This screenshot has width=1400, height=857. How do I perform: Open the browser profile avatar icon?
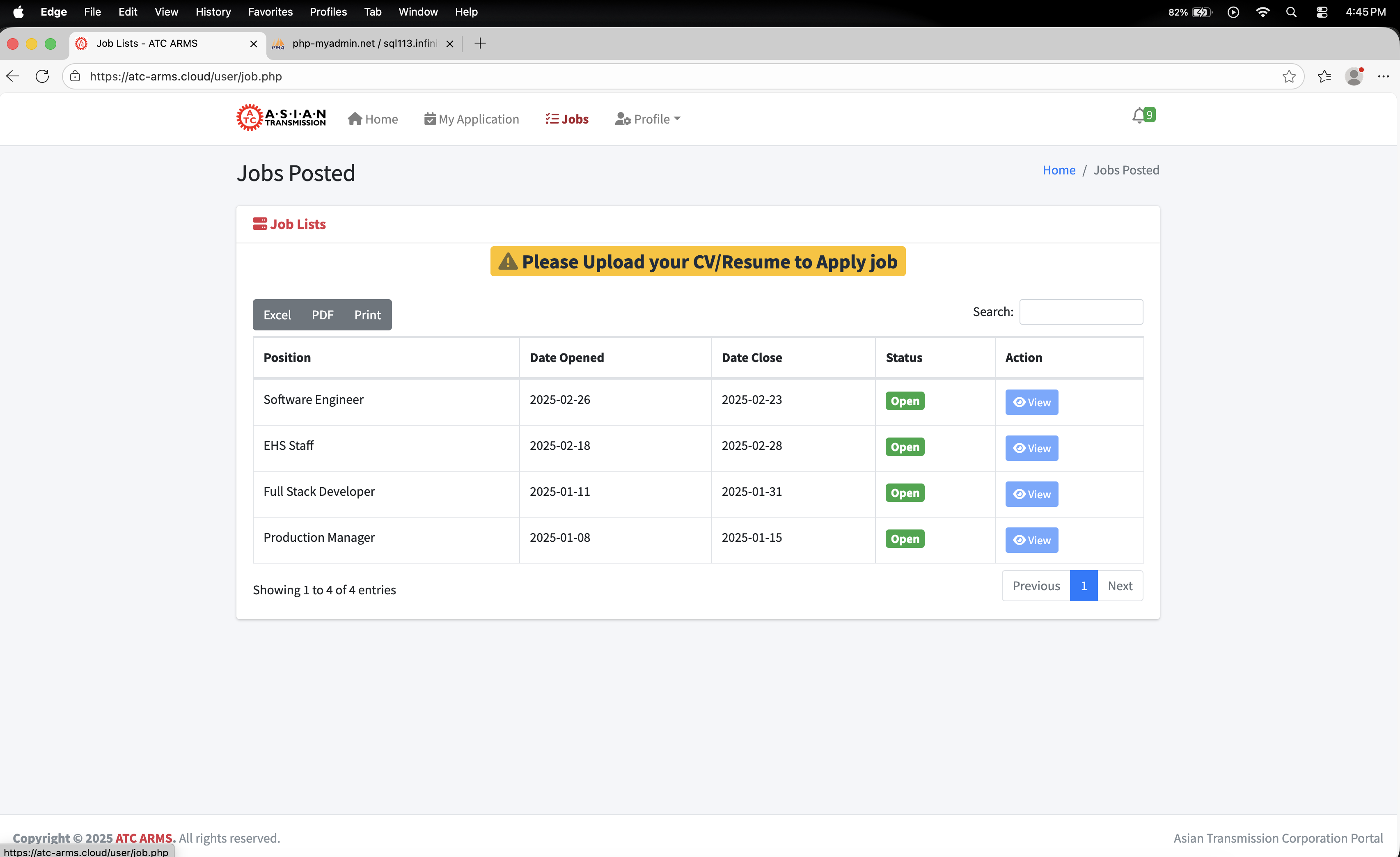pos(1354,76)
